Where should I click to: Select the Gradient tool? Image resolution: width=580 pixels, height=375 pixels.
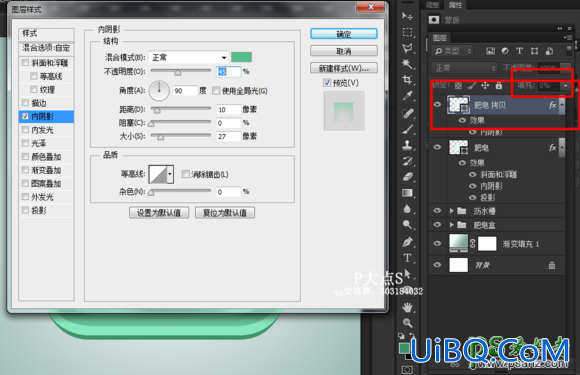pyautogui.click(x=407, y=193)
